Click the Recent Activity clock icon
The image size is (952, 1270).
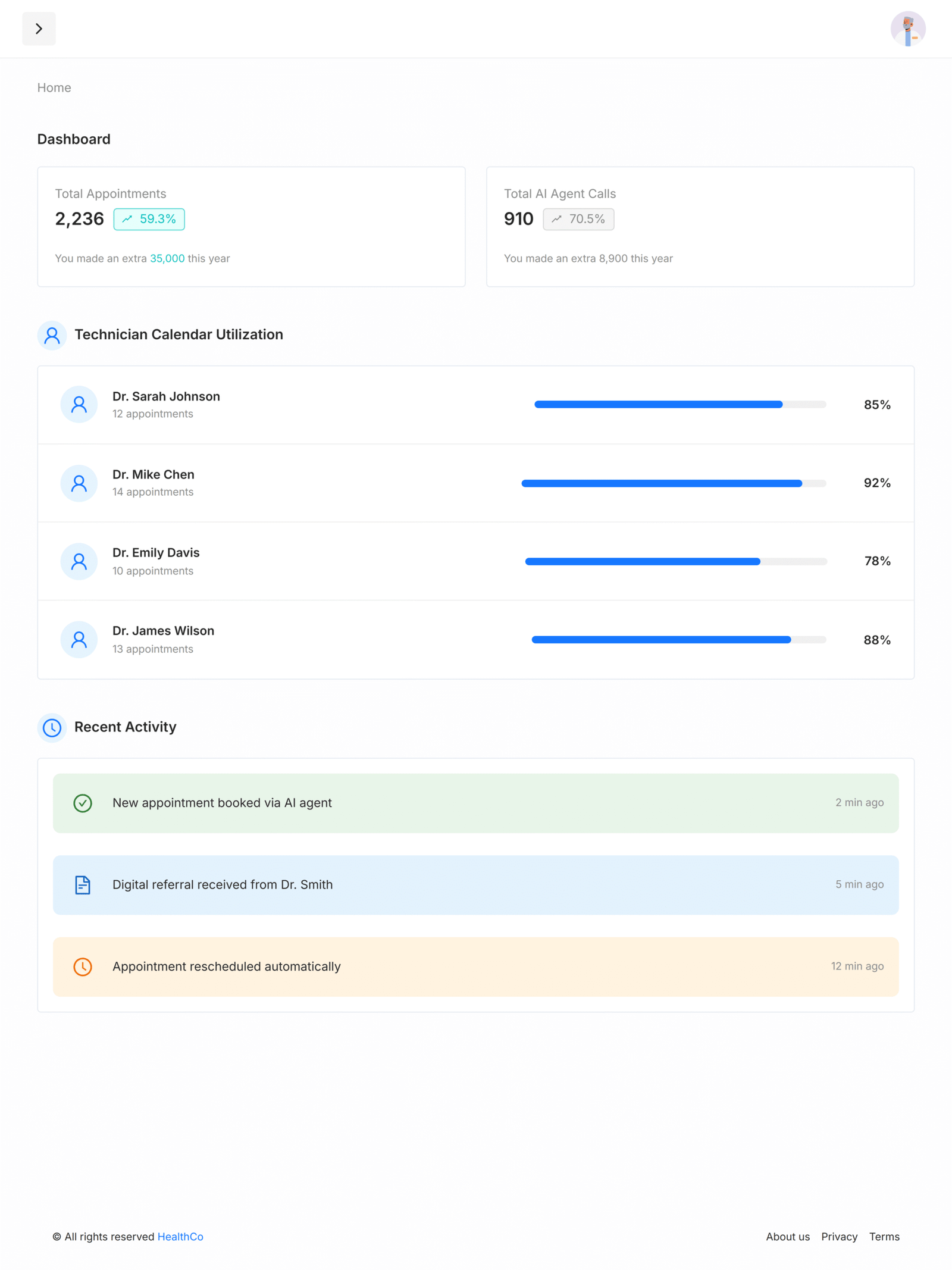(52, 727)
